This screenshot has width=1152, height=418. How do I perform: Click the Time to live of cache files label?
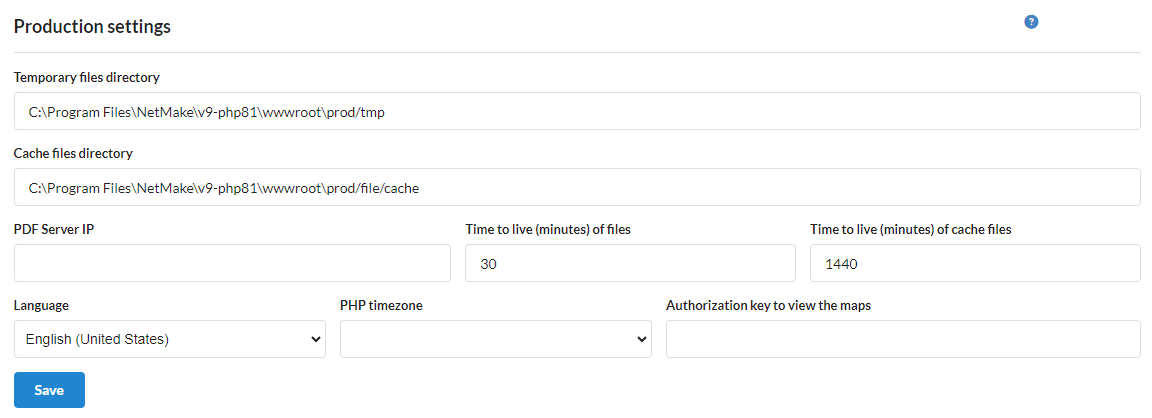[911, 229]
